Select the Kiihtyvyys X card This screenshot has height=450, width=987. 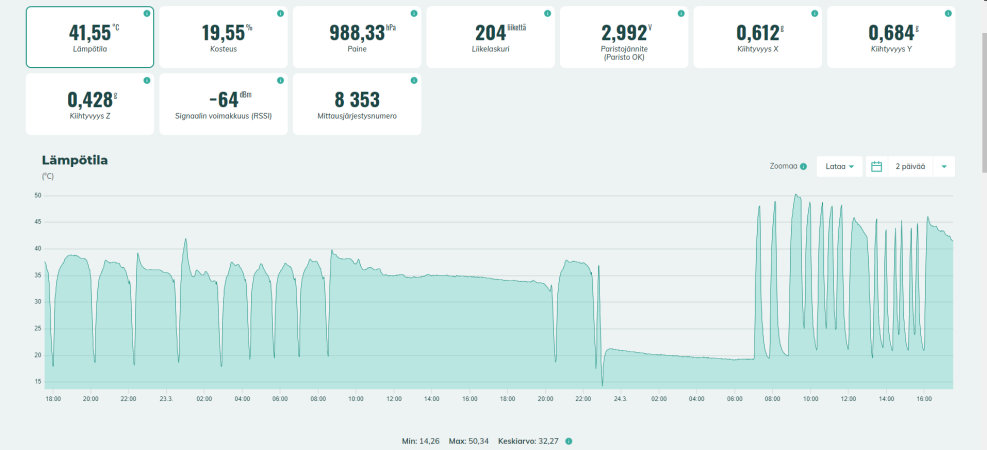point(758,37)
